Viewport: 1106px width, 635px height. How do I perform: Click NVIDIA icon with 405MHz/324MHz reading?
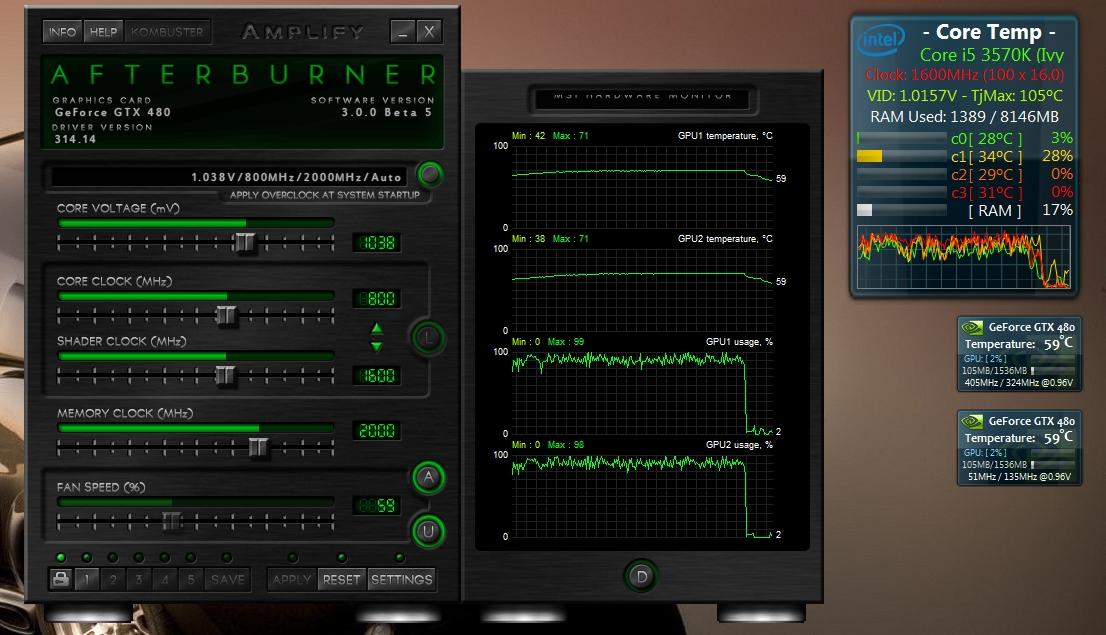pos(973,327)
